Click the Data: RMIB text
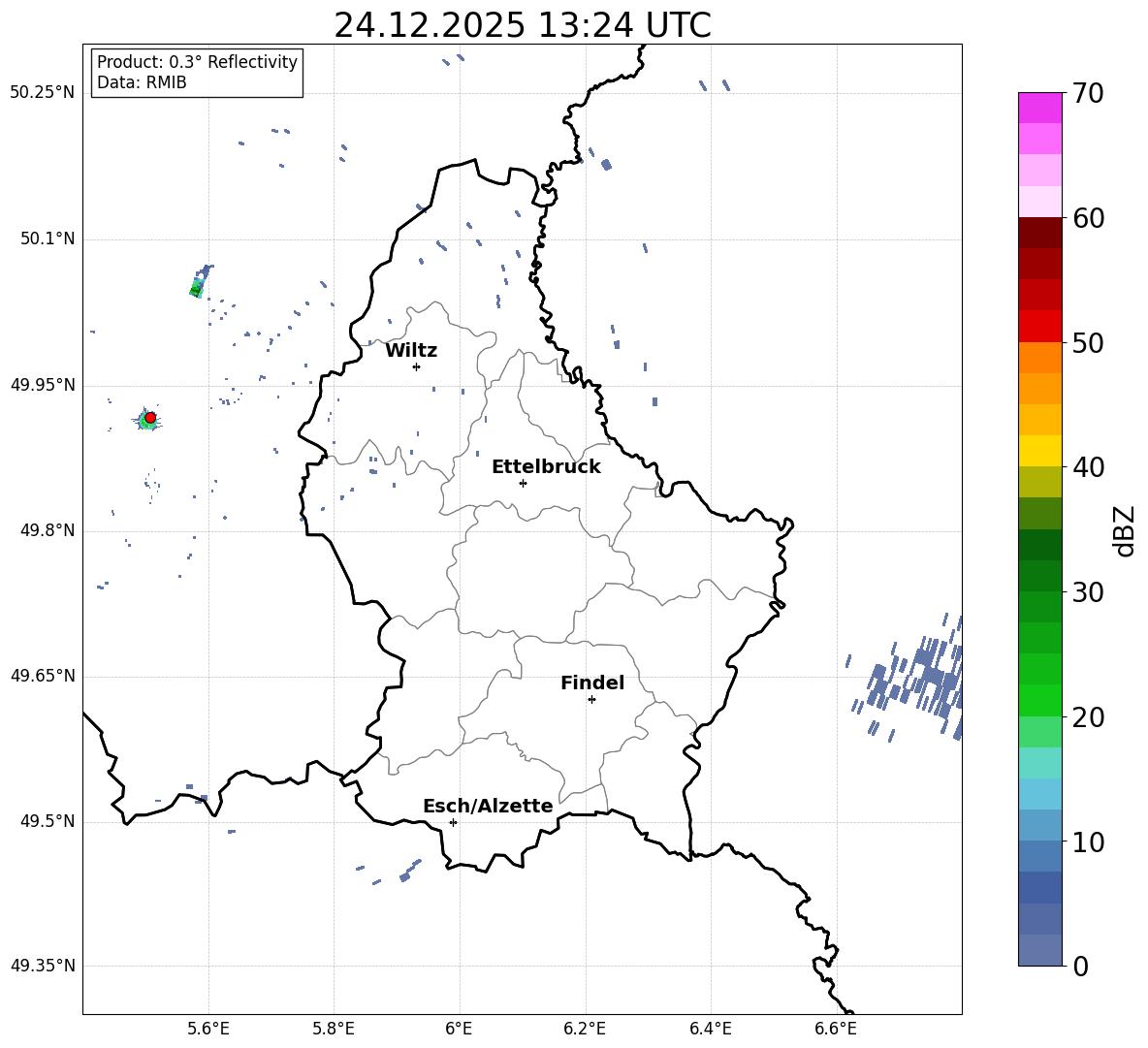 tap(142, 82)
